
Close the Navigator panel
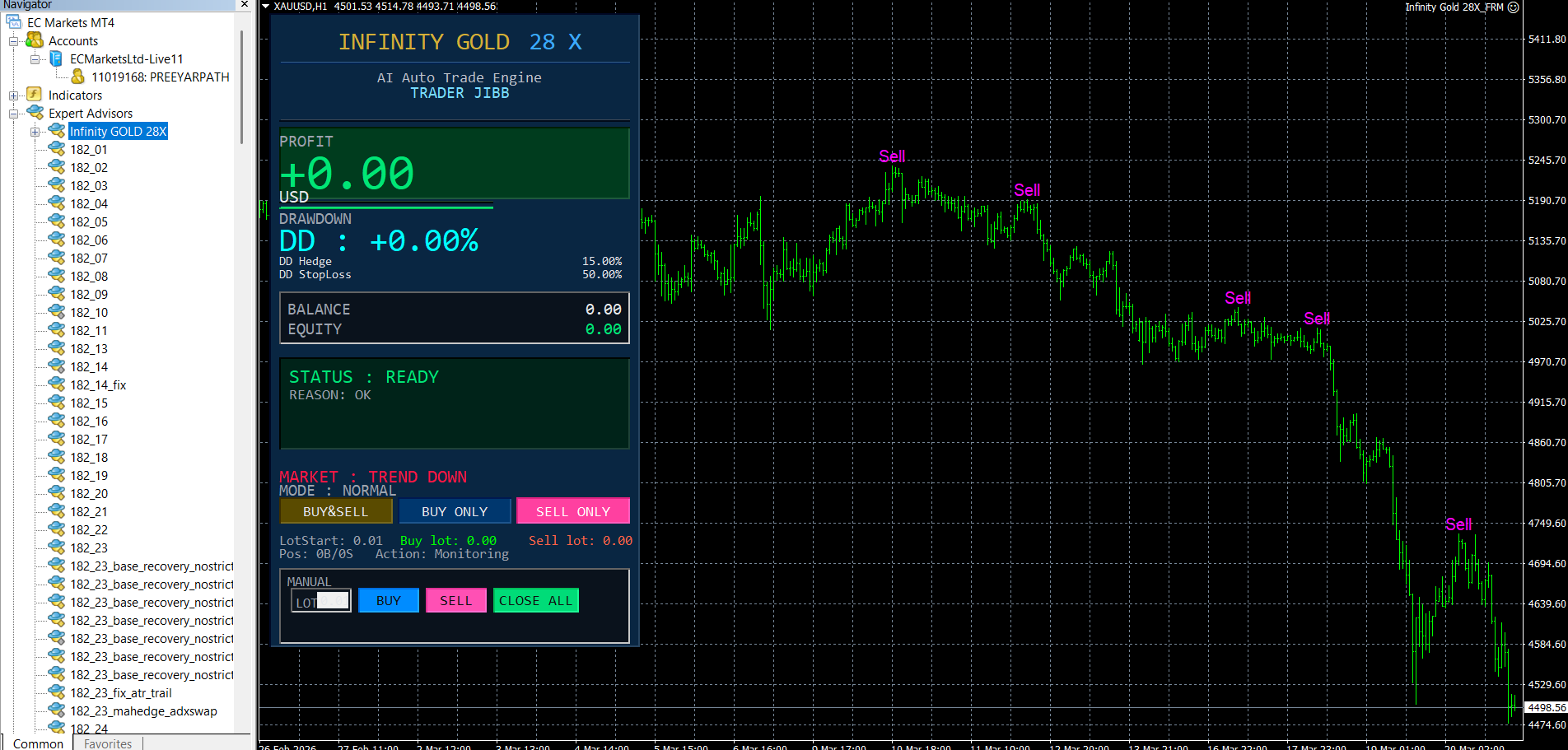pos(245,5)
